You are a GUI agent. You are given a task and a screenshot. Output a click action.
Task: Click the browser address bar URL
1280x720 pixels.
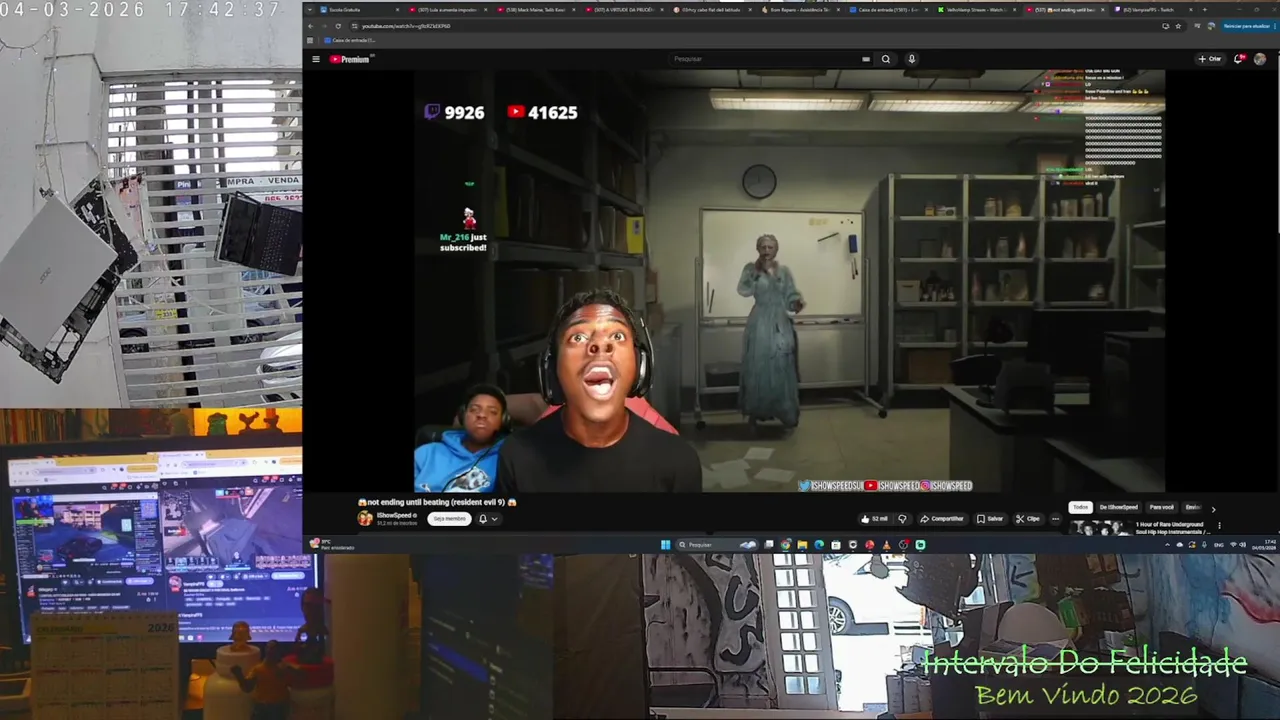pos(406,26)
